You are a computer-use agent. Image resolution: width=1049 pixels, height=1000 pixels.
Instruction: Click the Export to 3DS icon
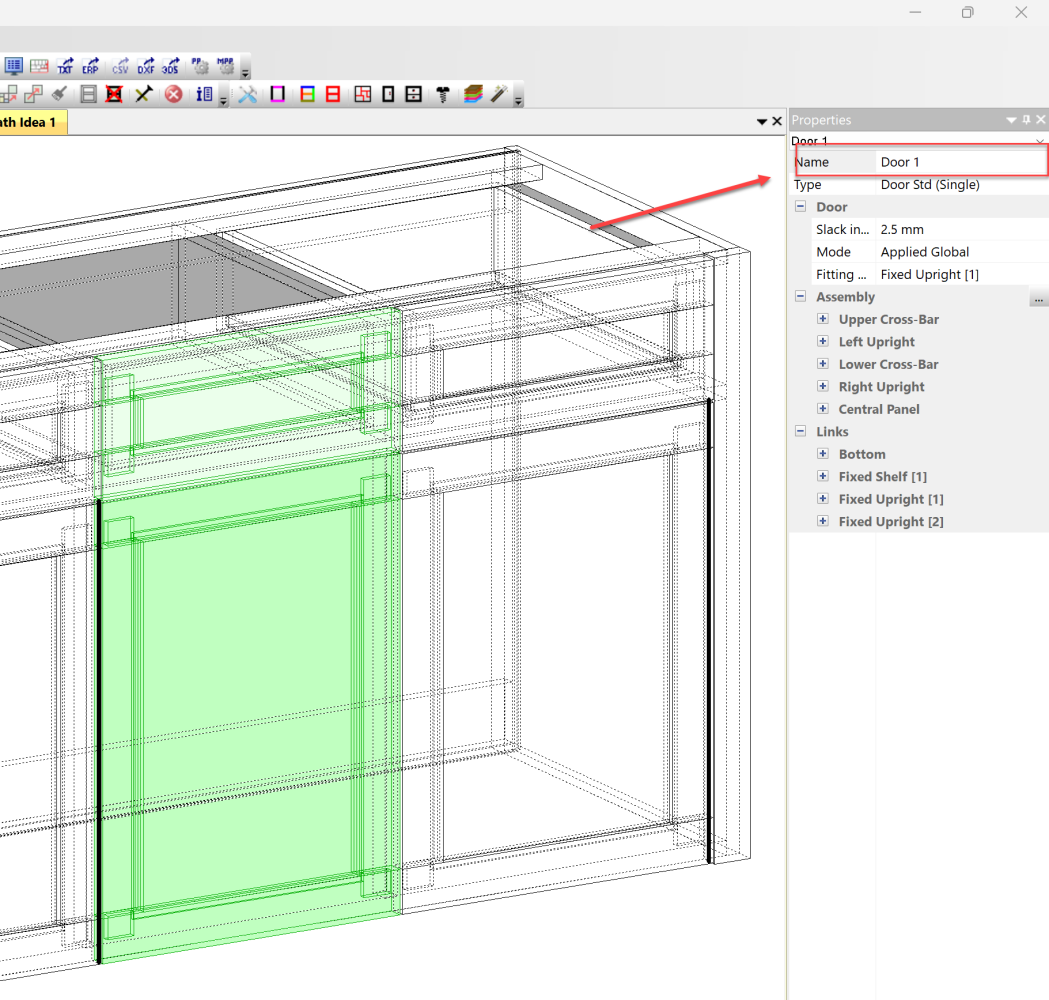(x=171, y=67)
